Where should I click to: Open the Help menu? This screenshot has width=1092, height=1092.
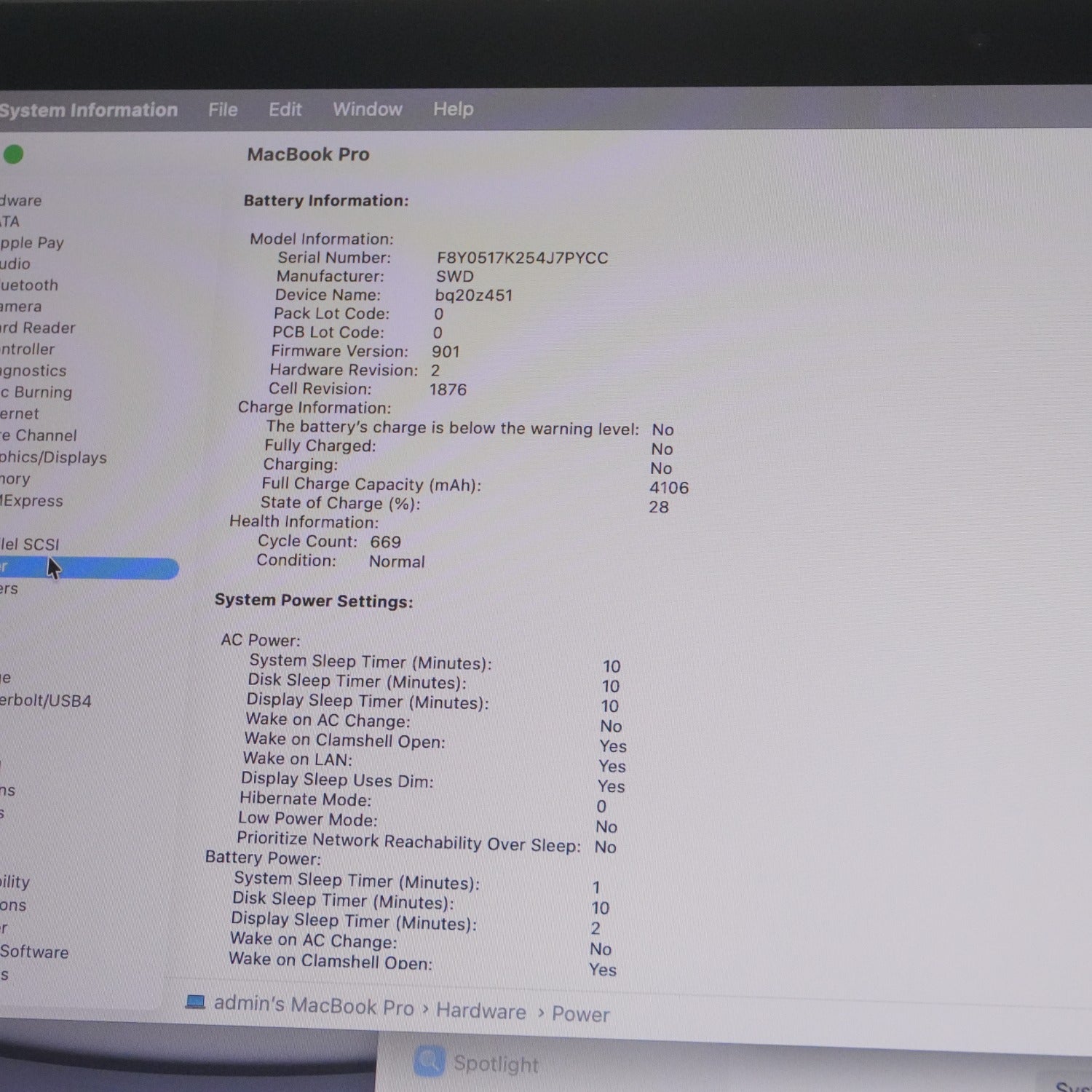[x=453, y=109]
